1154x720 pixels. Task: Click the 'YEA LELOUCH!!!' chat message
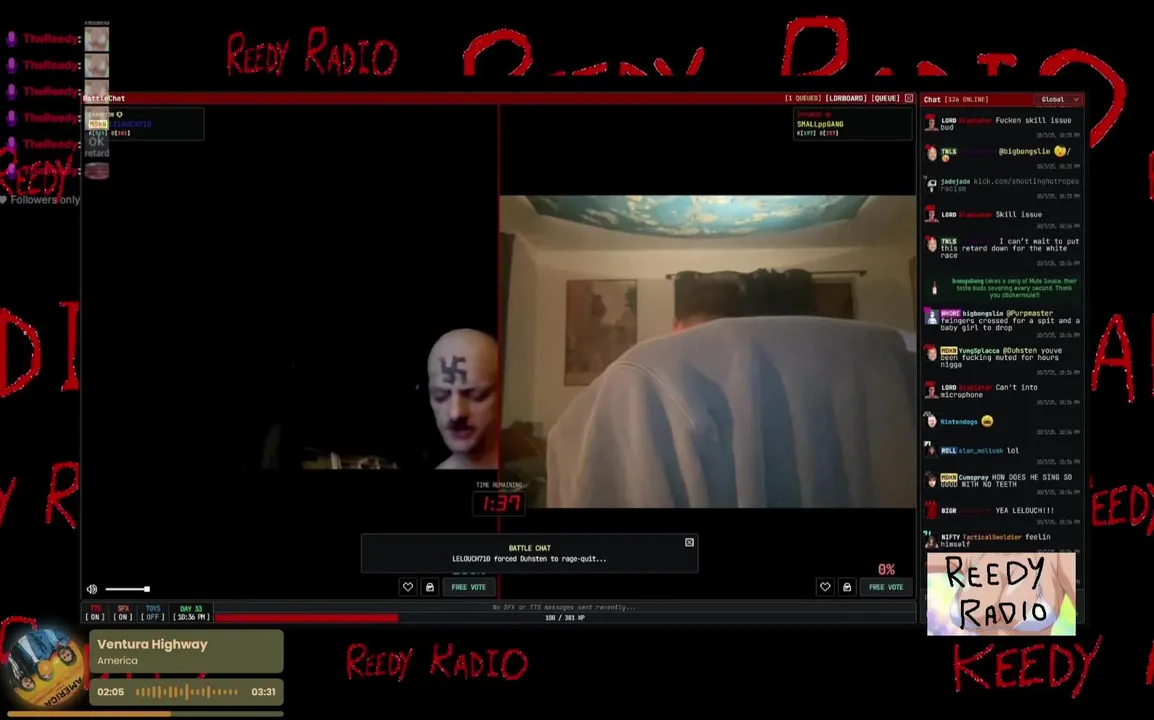coord(1024,510)
